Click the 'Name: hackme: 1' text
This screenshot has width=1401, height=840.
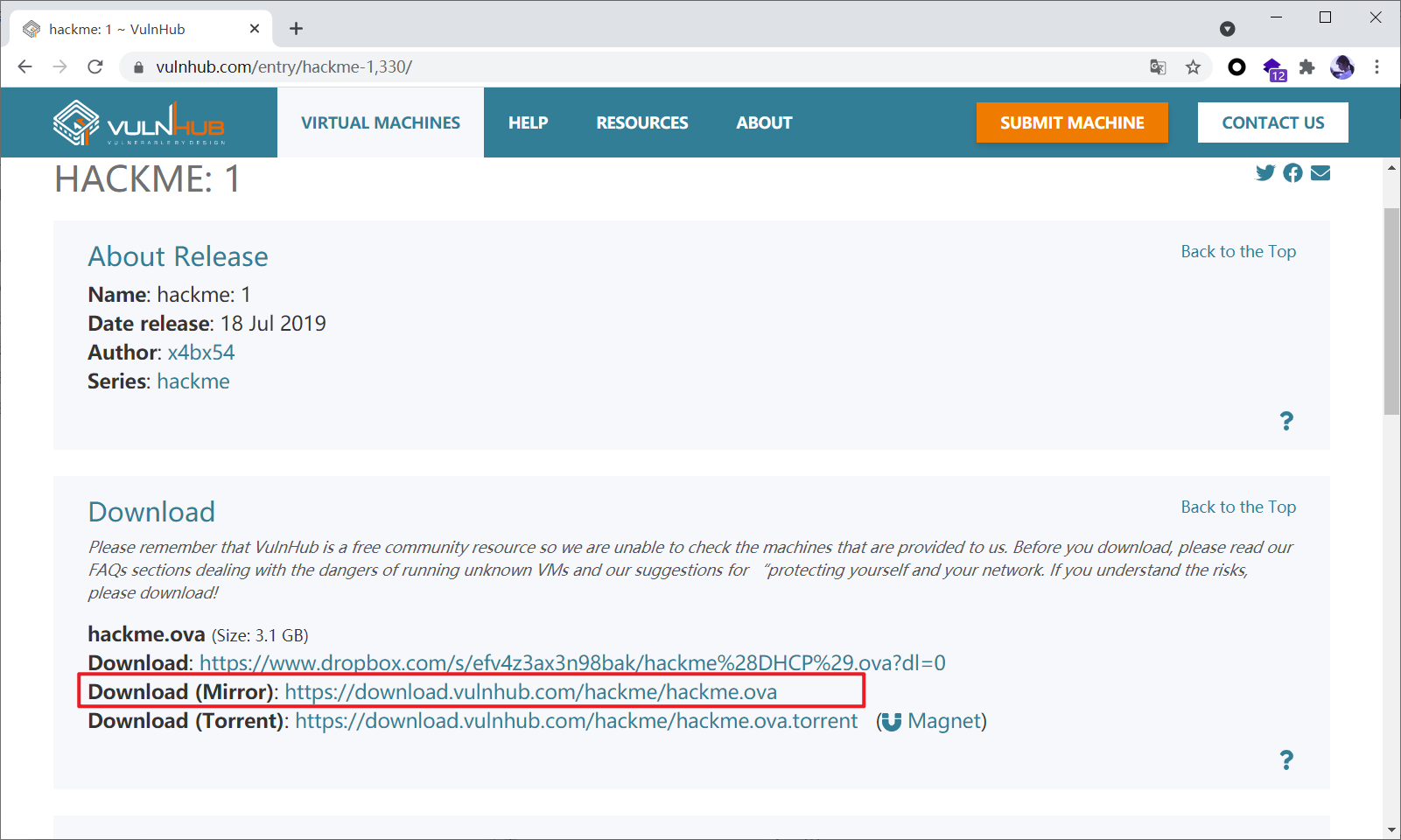click(x=169, y=295)
